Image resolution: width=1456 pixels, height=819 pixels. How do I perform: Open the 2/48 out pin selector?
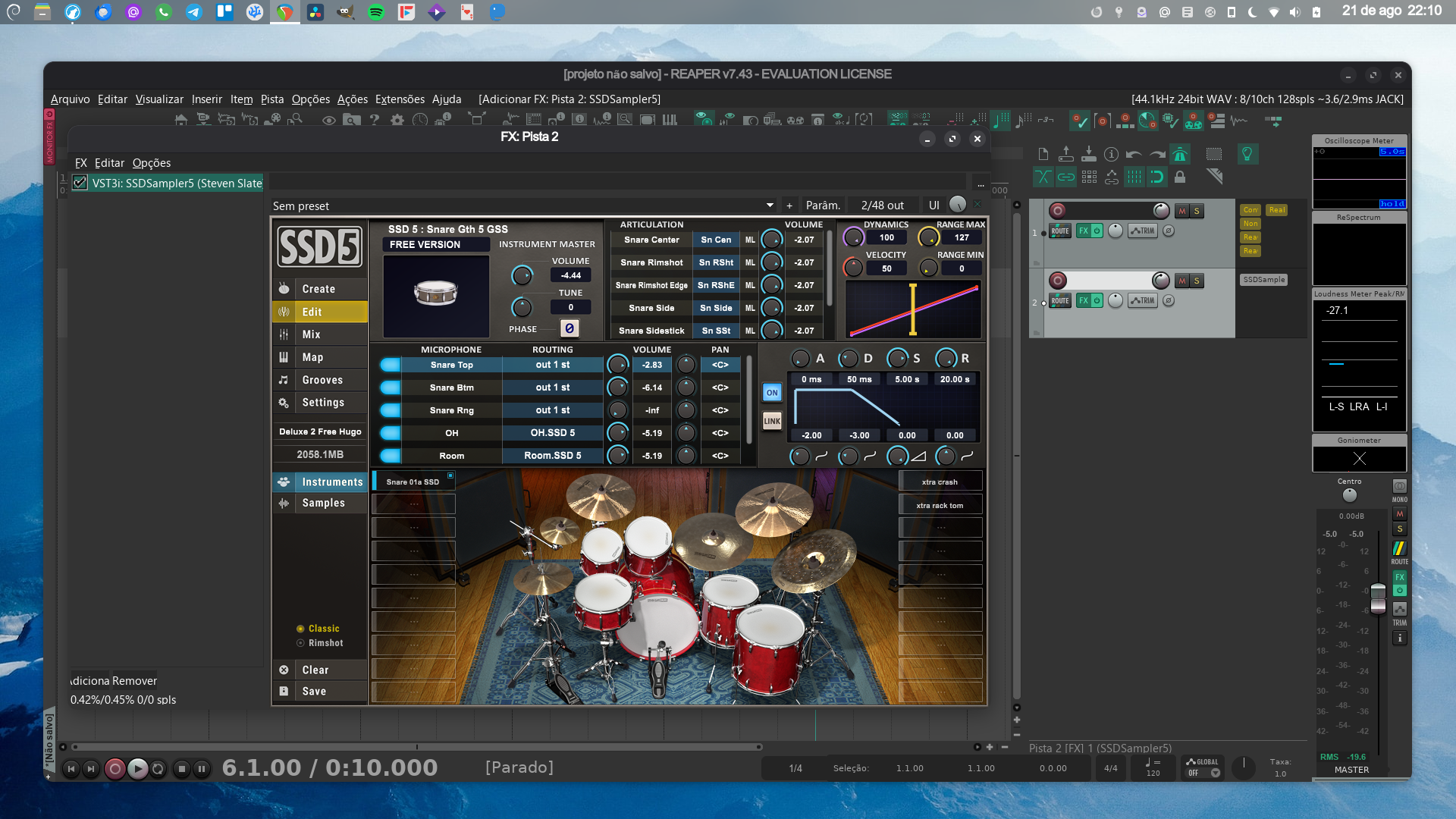coord(882,206)
